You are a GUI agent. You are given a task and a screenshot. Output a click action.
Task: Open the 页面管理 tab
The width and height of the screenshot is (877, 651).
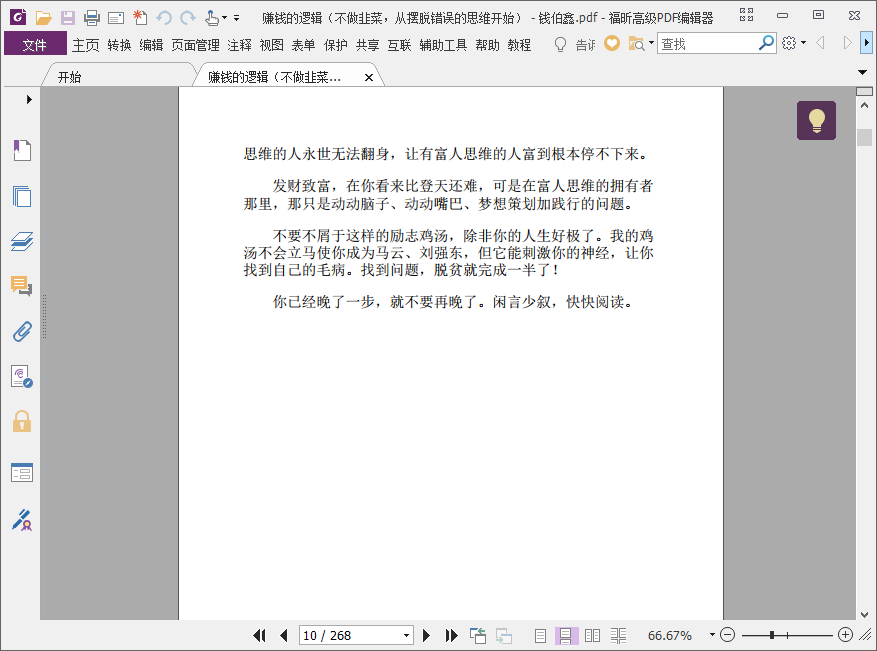[195, 45]
